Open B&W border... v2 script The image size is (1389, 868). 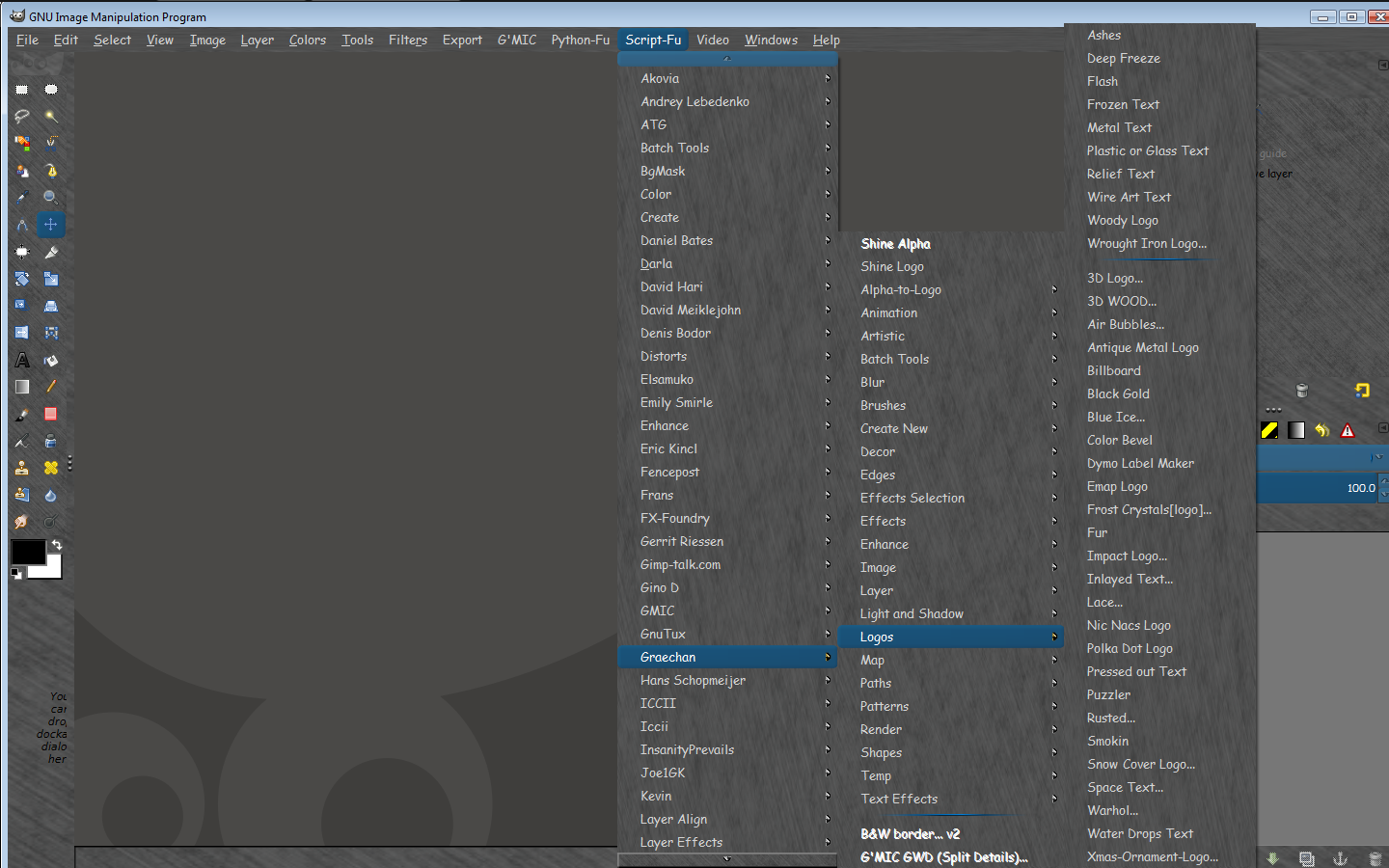pos(911,833)
